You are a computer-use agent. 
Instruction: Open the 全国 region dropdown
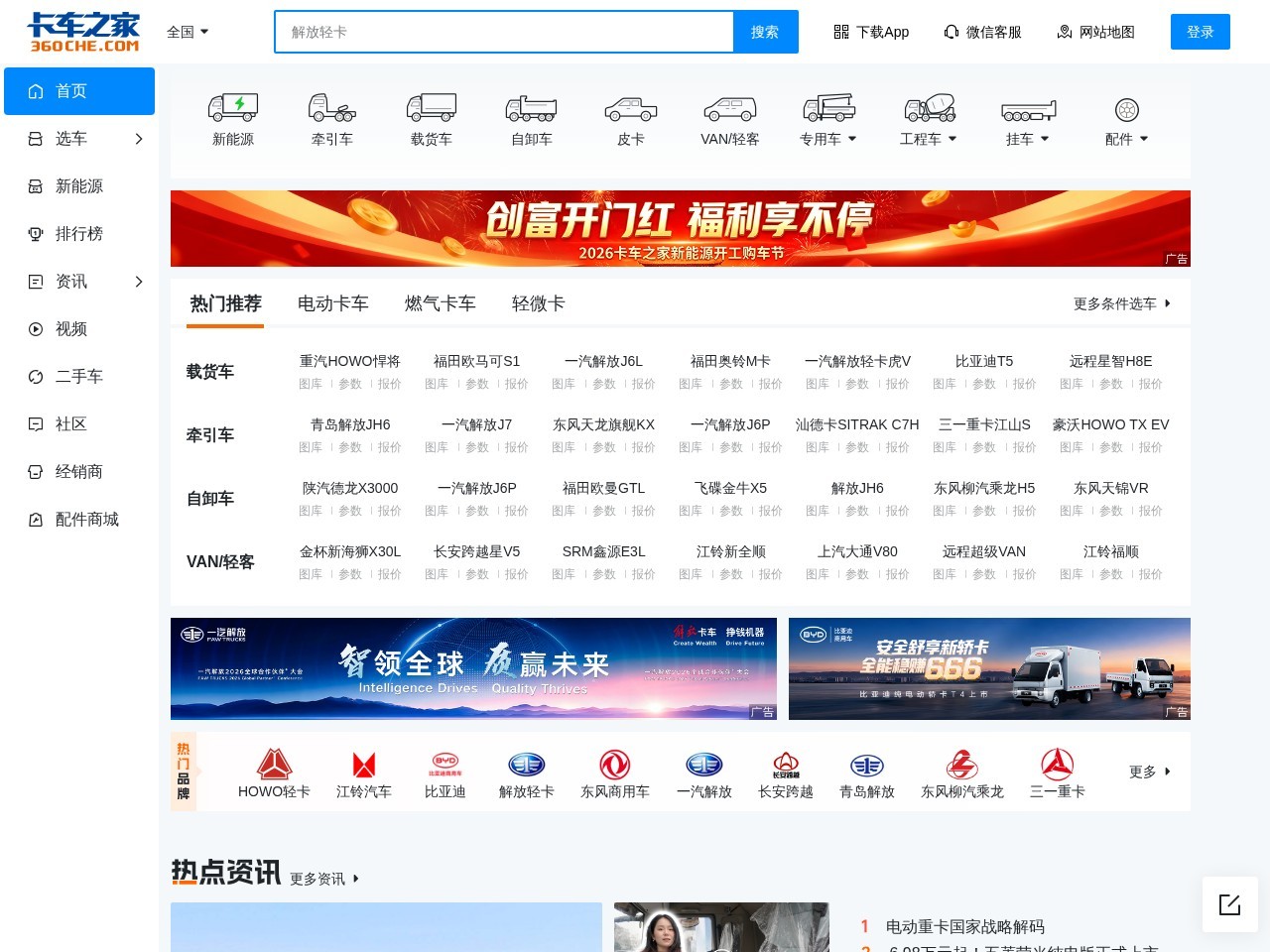point(187,31)
